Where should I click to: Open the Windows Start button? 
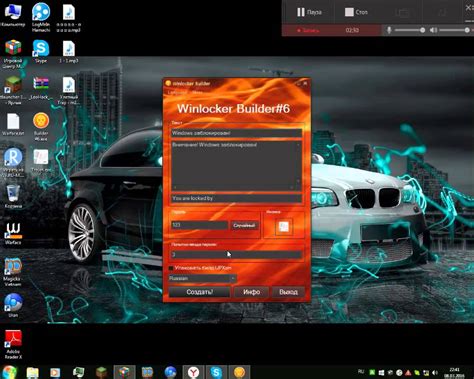pos(10,372)
